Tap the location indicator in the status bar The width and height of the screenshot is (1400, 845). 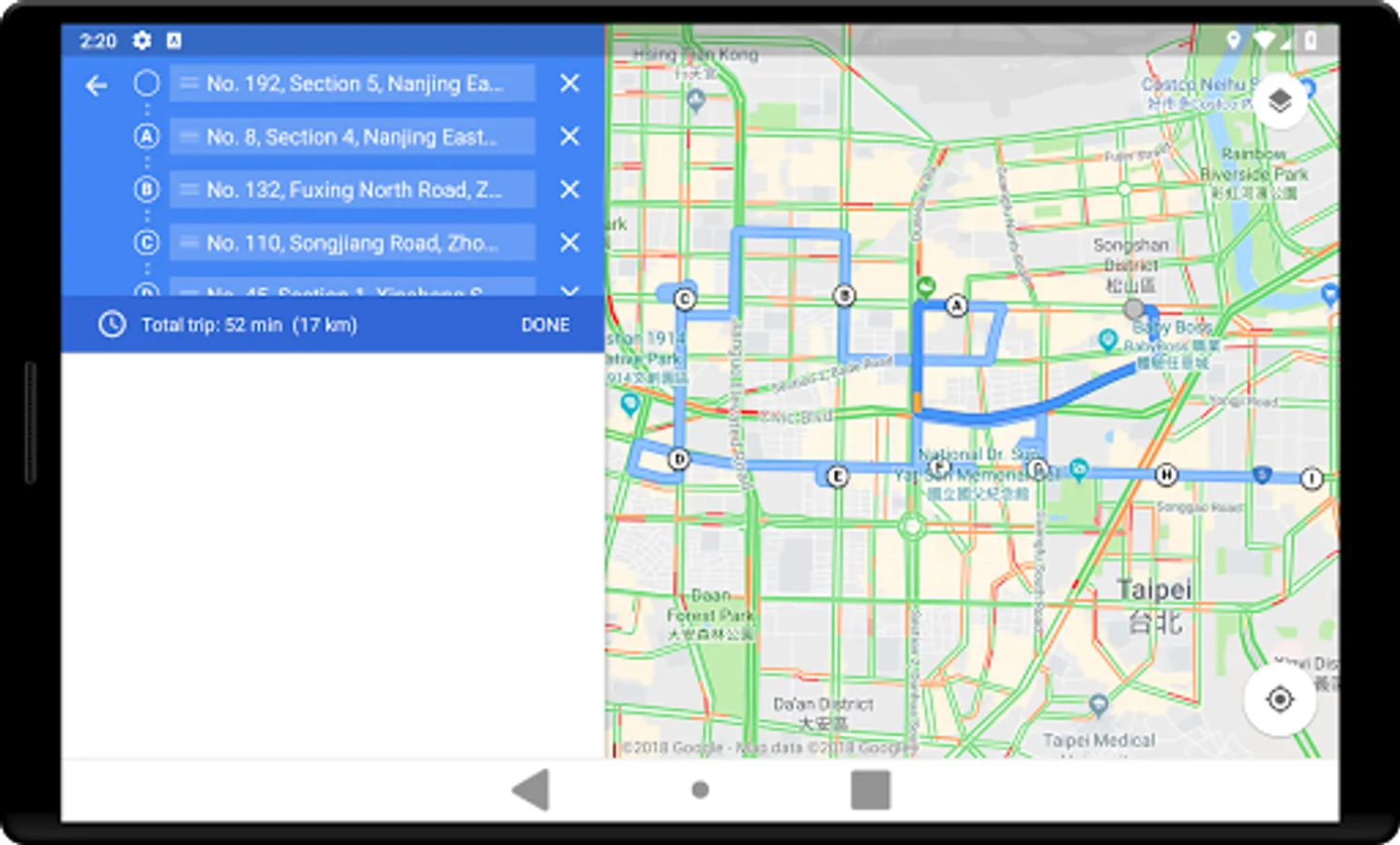coord(1234,39)
